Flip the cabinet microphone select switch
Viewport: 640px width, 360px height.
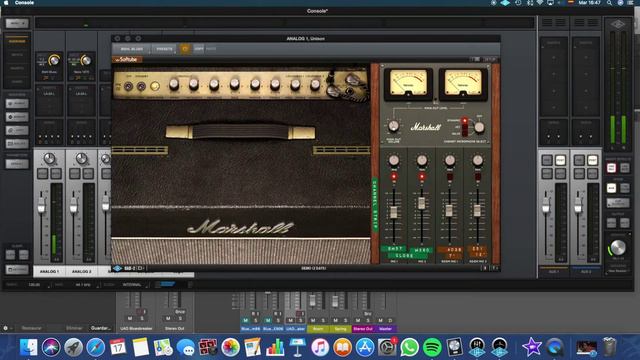464,127
